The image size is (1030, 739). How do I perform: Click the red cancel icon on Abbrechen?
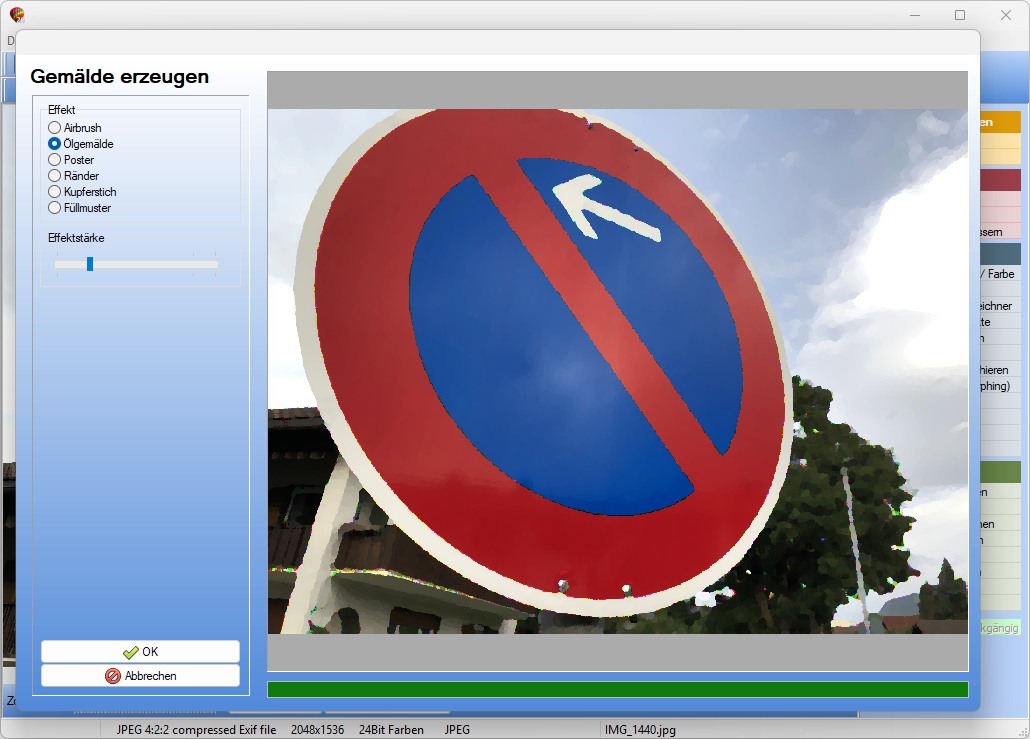(x=113, y=676)
